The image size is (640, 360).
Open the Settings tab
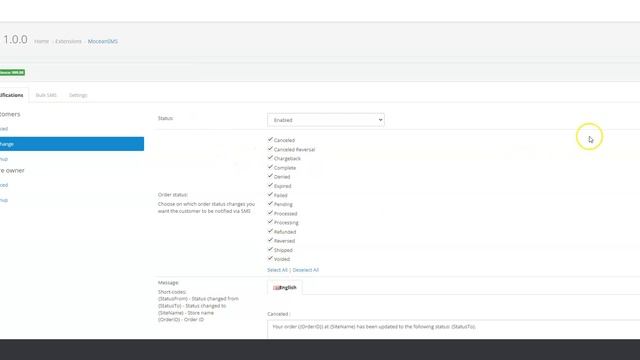(78, 95)
